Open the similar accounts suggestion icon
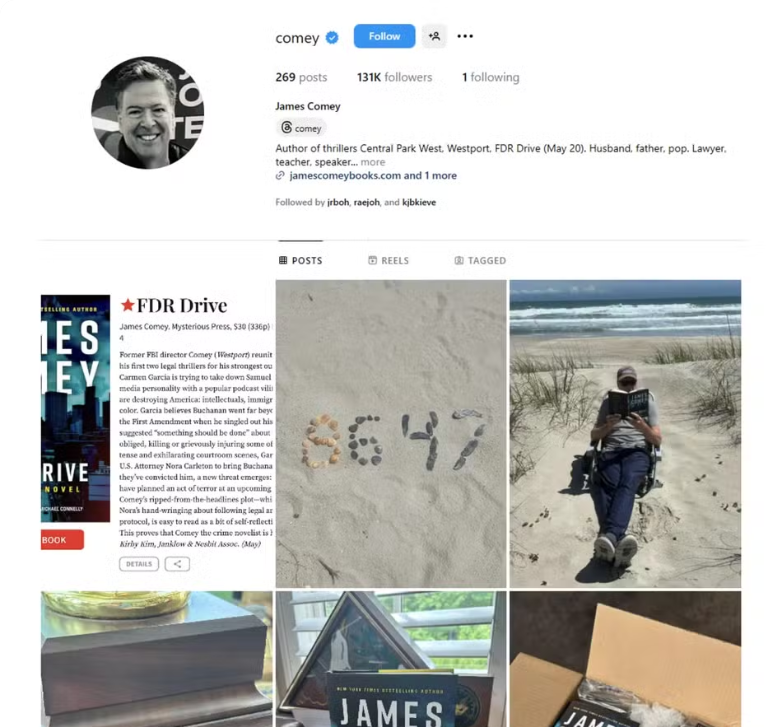 tap(434, 36)
